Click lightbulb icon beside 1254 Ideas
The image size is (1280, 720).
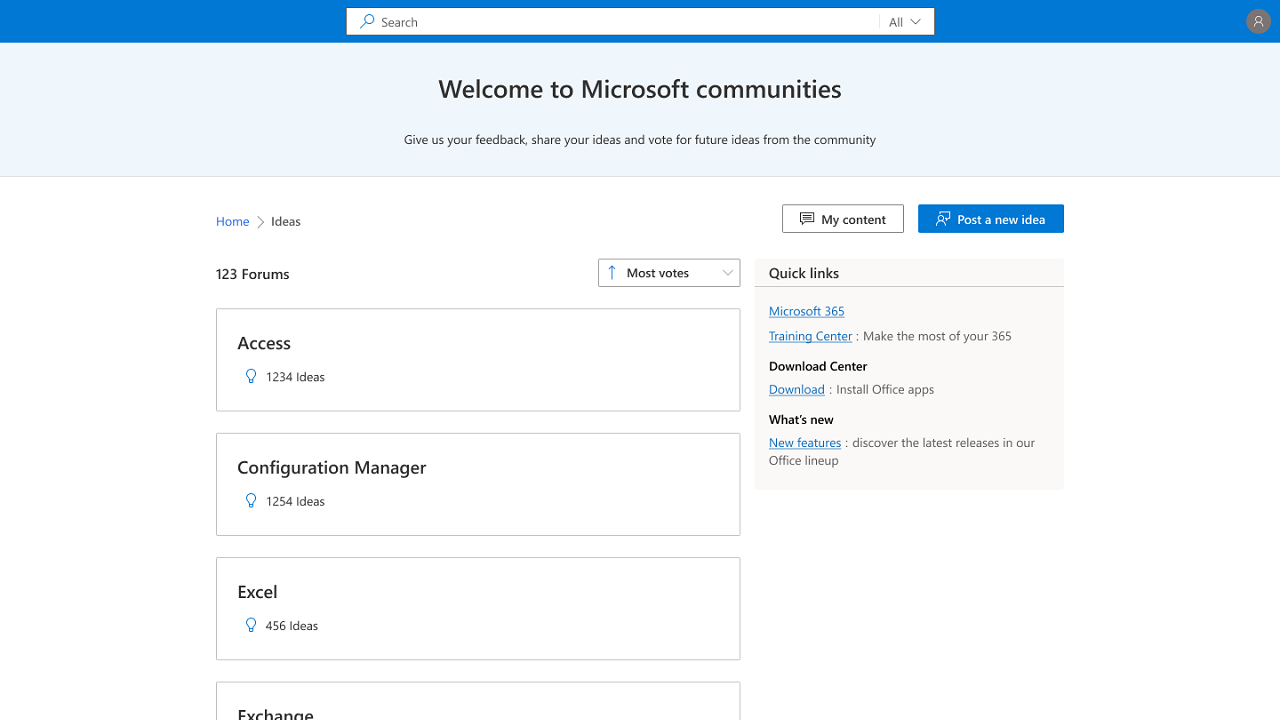tap(251, 500)
